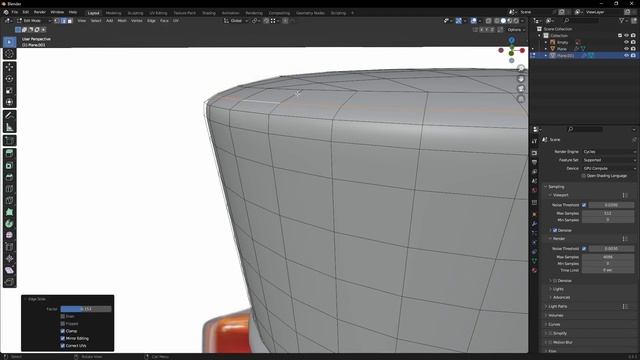Select the Spin tool
The width and height of the screenshot is (640, 360).
(9, 223)
